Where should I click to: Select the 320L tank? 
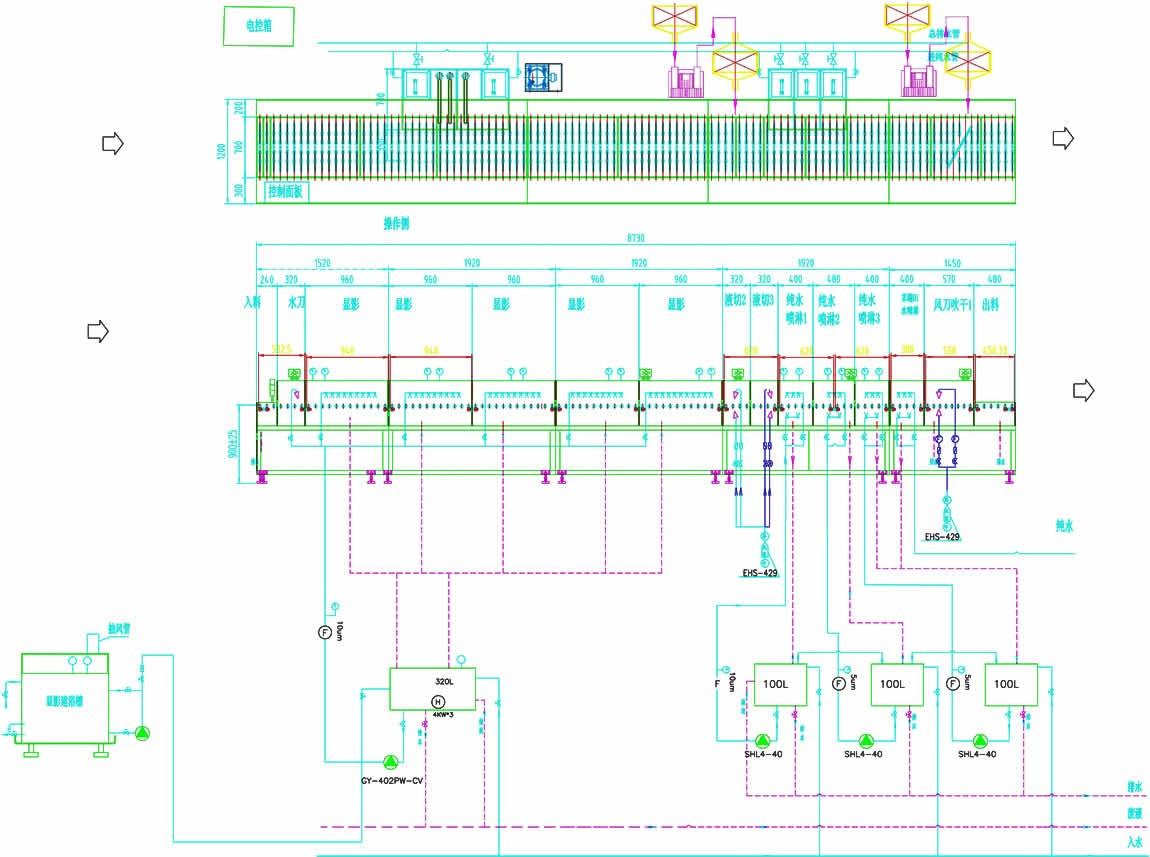click(x=432, y=690)
